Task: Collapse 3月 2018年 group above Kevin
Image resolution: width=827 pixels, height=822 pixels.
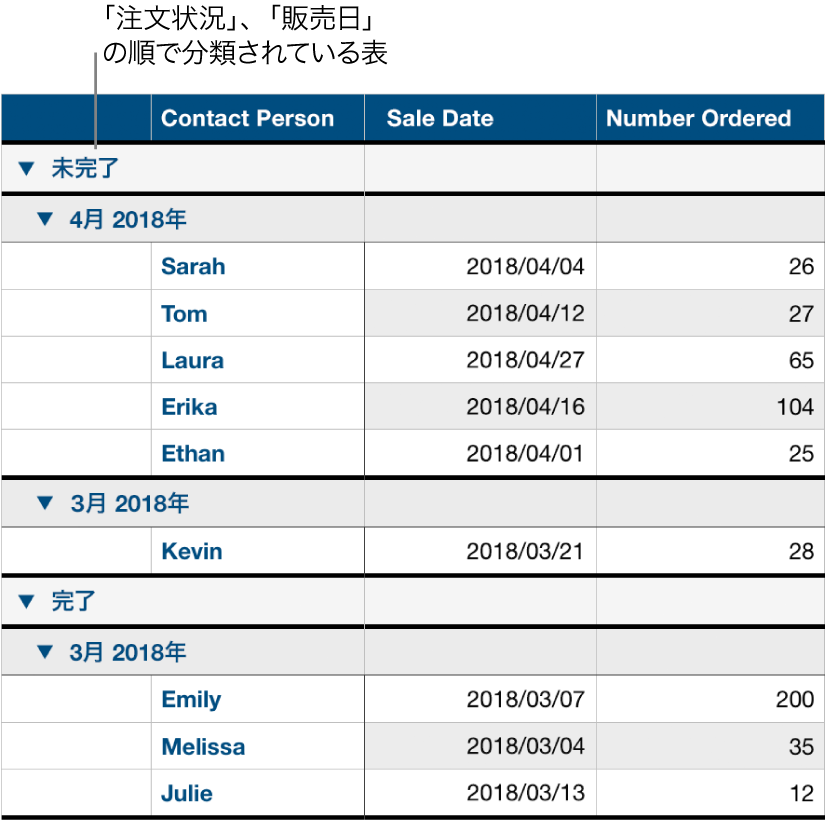Action: click(x=44, y=503)
